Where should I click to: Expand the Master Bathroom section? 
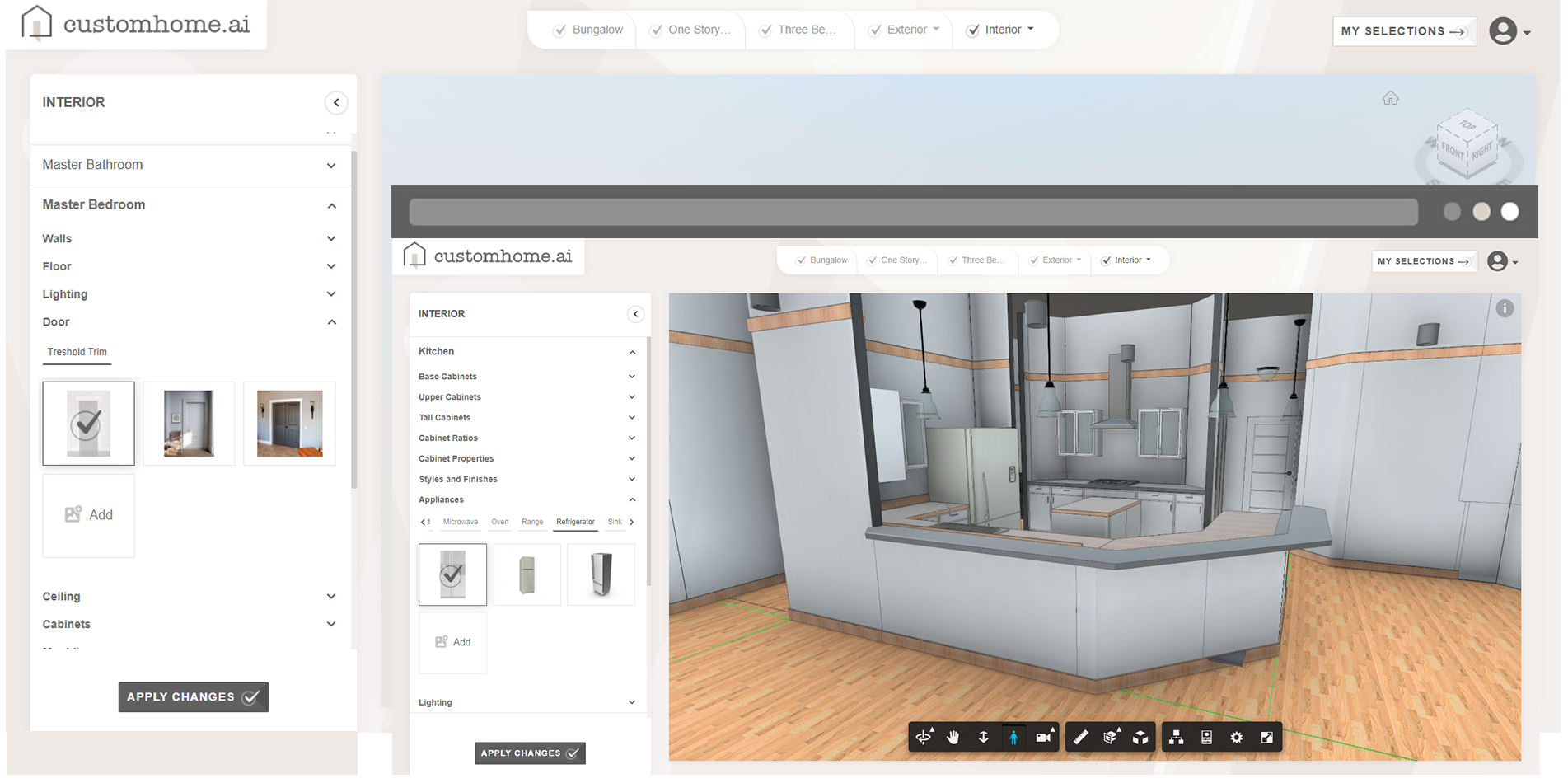pyautogui.click(x=190, y=165)
